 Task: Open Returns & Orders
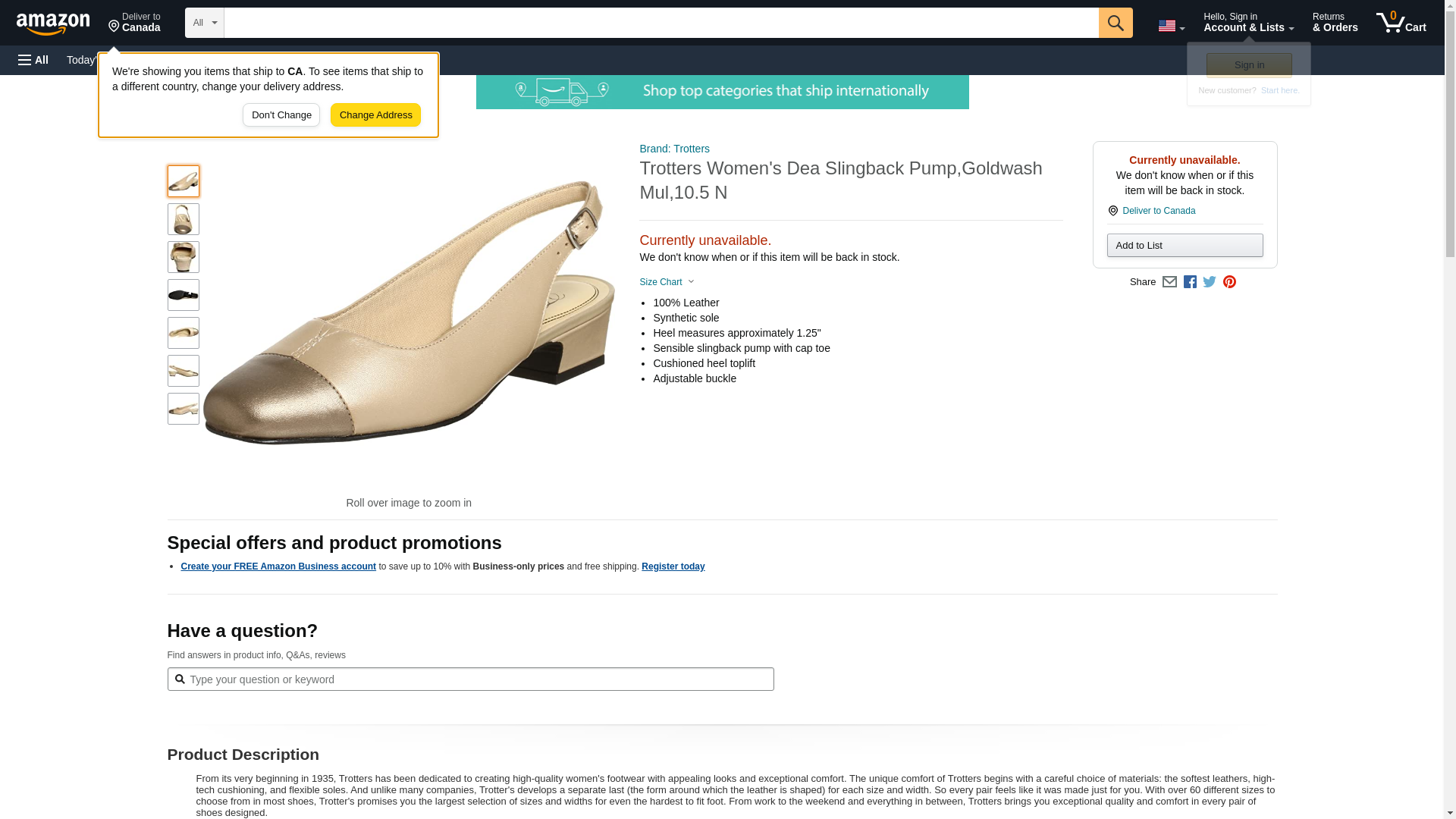[1335, 23]
